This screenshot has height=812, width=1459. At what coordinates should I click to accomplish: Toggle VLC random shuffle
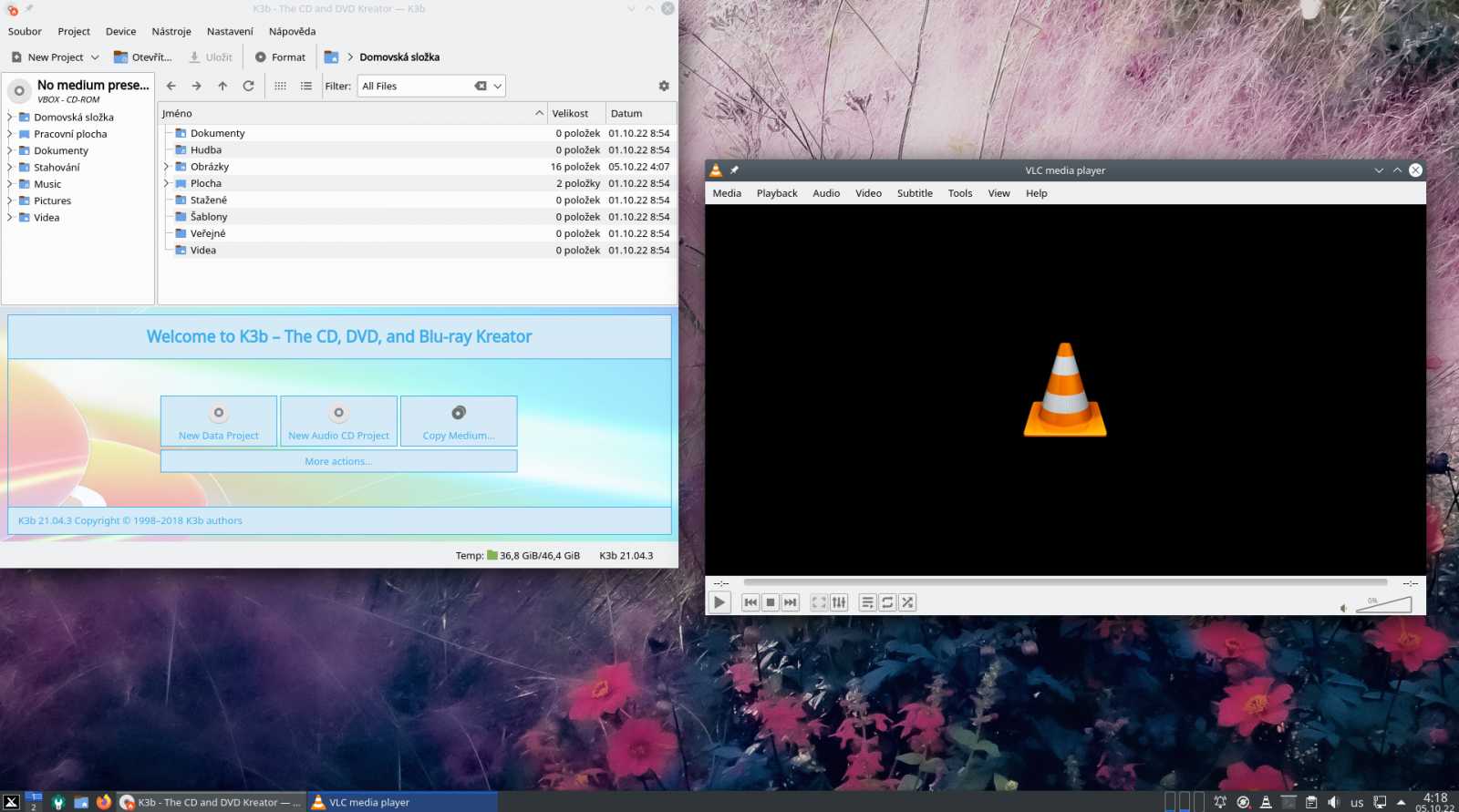tap(907, 602)
